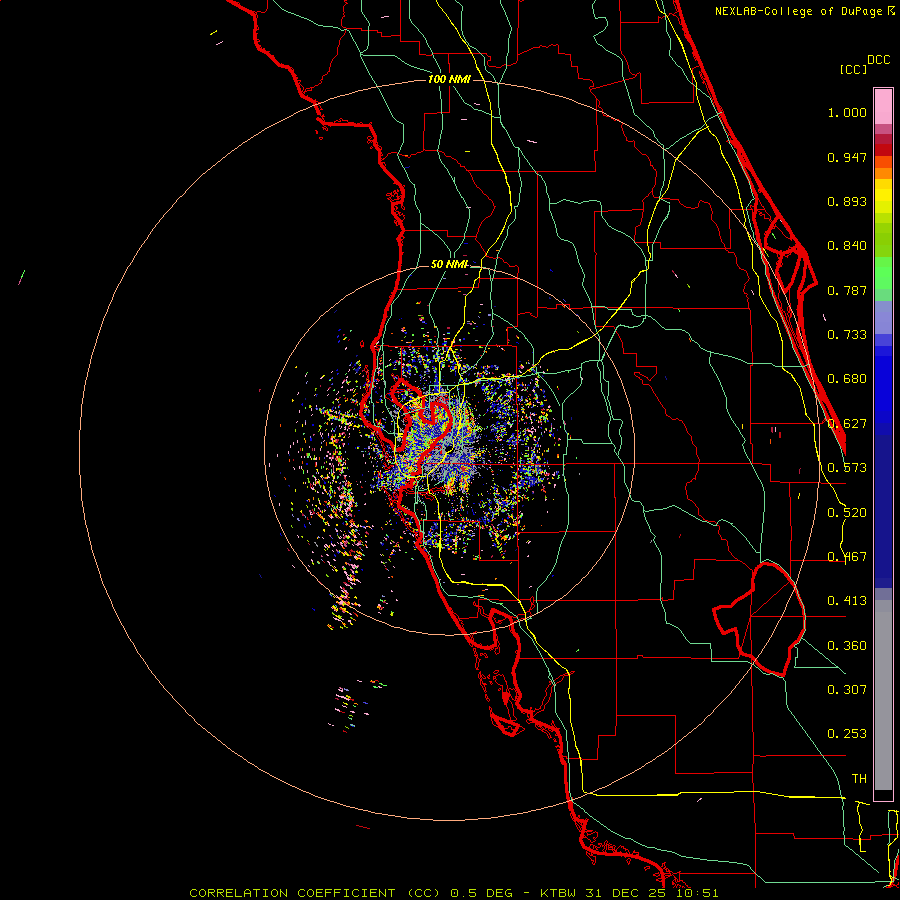Pick the light periwinkle color bar segment
This screenshot has height=900, width=900.
tap(883, 317)
